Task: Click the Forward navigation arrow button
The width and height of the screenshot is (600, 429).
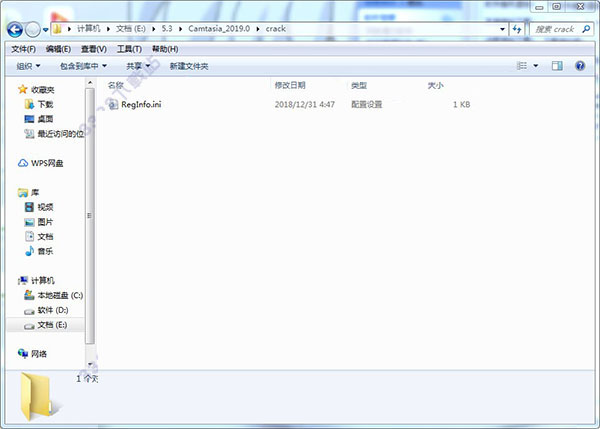Action: point(33,29)
